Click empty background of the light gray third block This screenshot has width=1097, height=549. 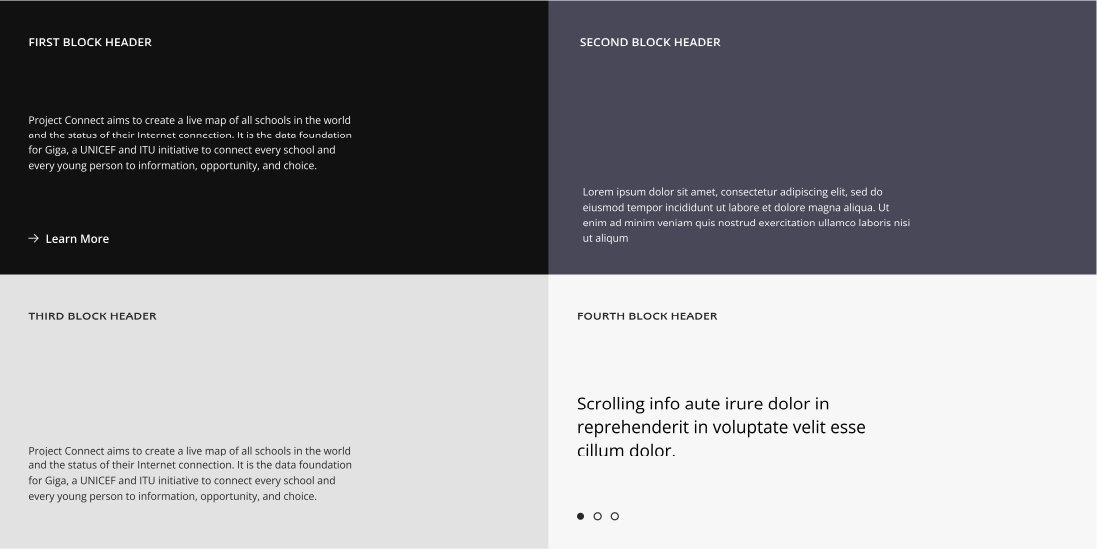point(280,378)
